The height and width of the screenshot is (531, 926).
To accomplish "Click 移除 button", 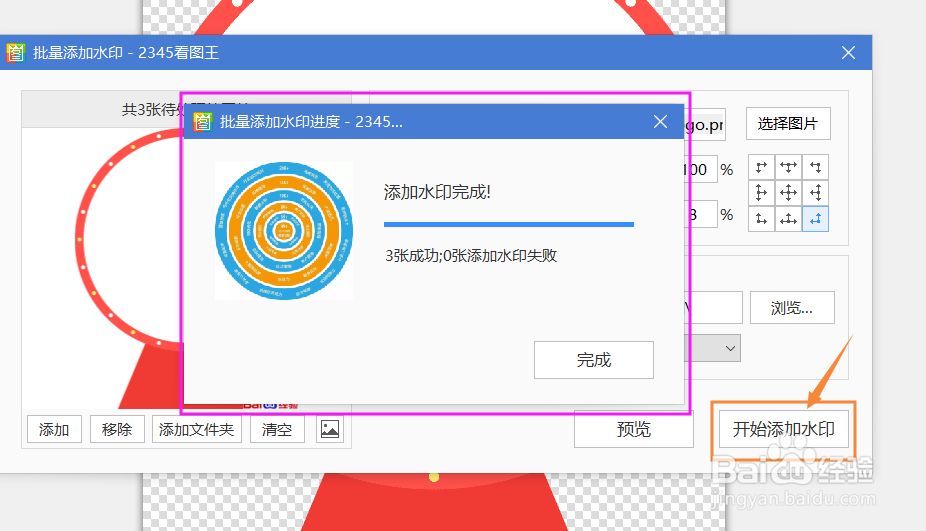I will pyautogui.click(x=117, y=429).
